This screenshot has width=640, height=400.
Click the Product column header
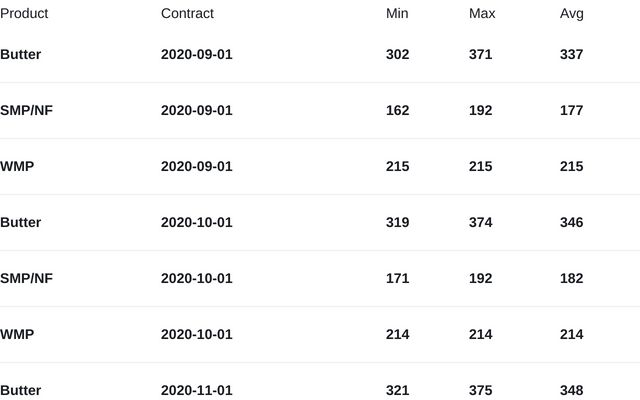tap(24, 14)
